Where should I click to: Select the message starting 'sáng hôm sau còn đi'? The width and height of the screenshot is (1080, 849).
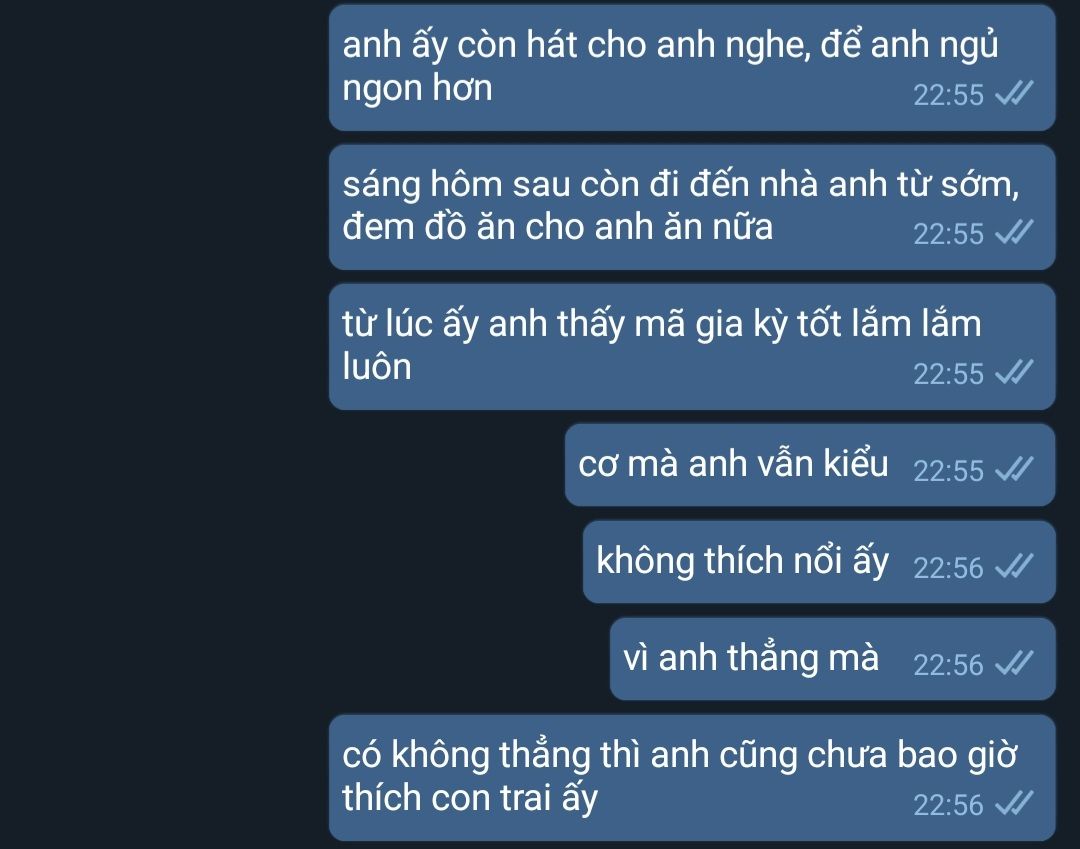pos(692,207)
